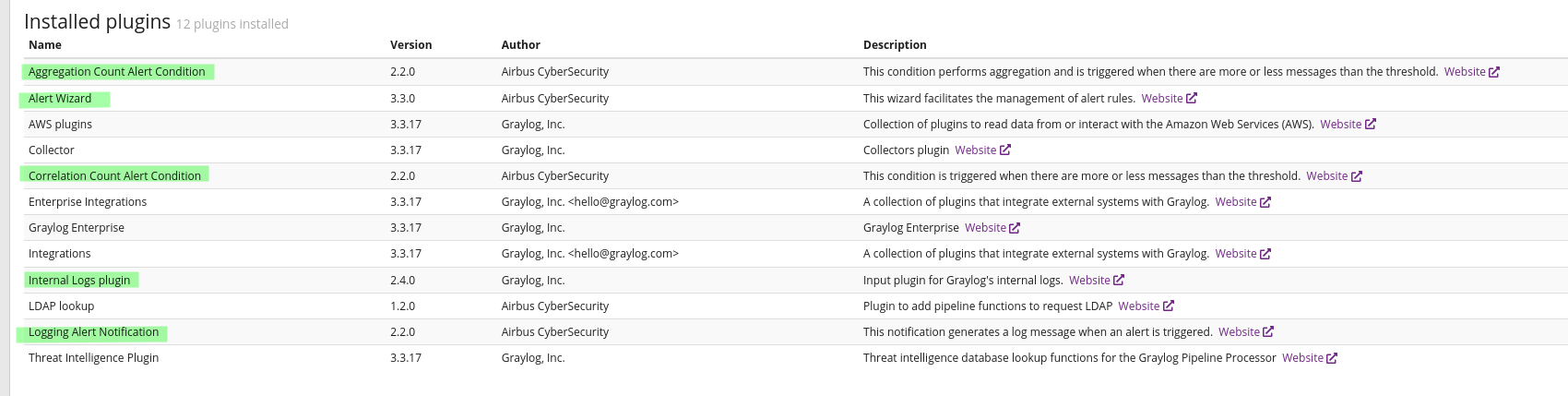1568x396 pixels.
Task: Click external link icon for Internal Logs plugin
Action: coord(1119,280)
